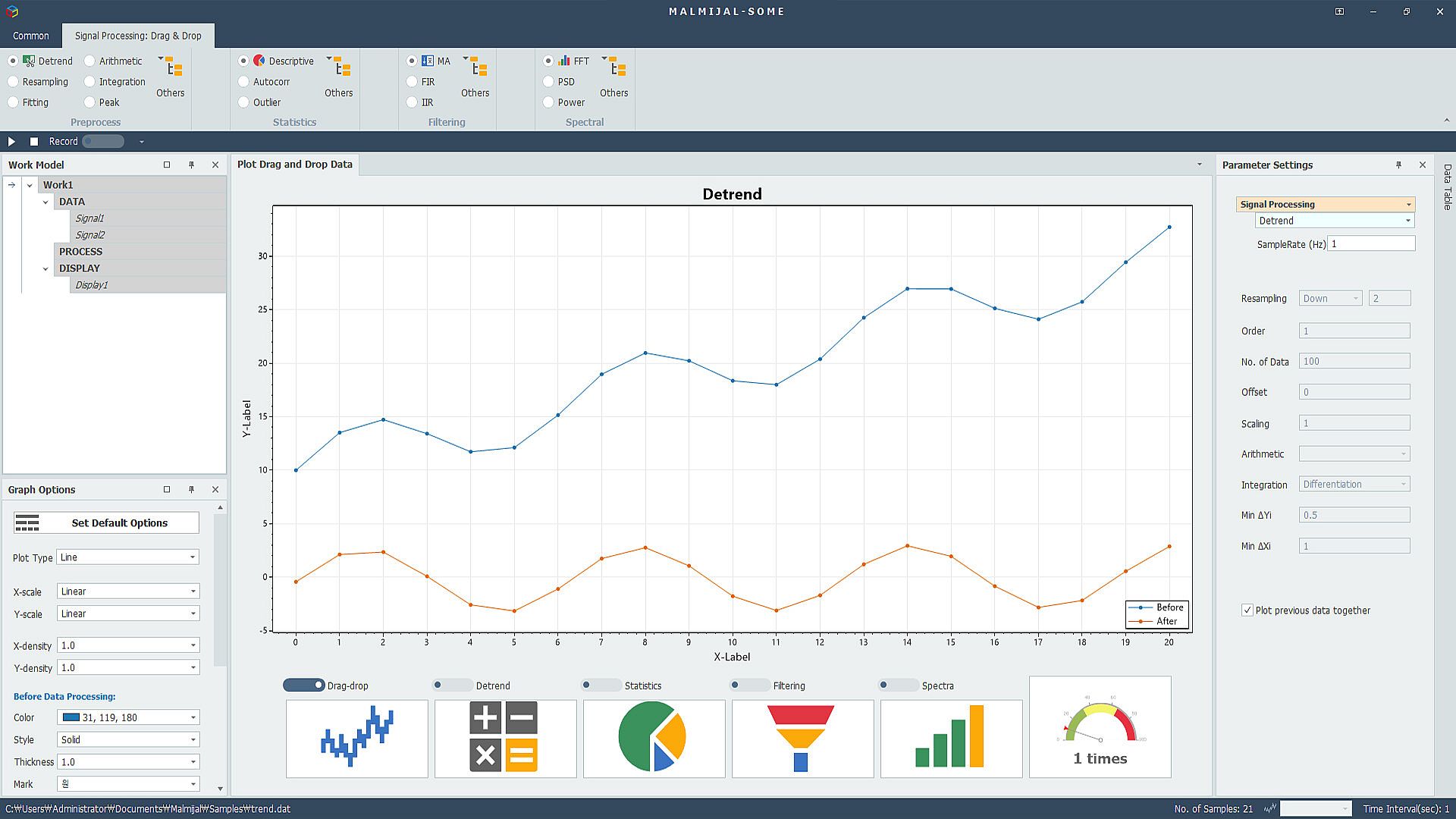Click the Preprocess Others tree icon

174,68
